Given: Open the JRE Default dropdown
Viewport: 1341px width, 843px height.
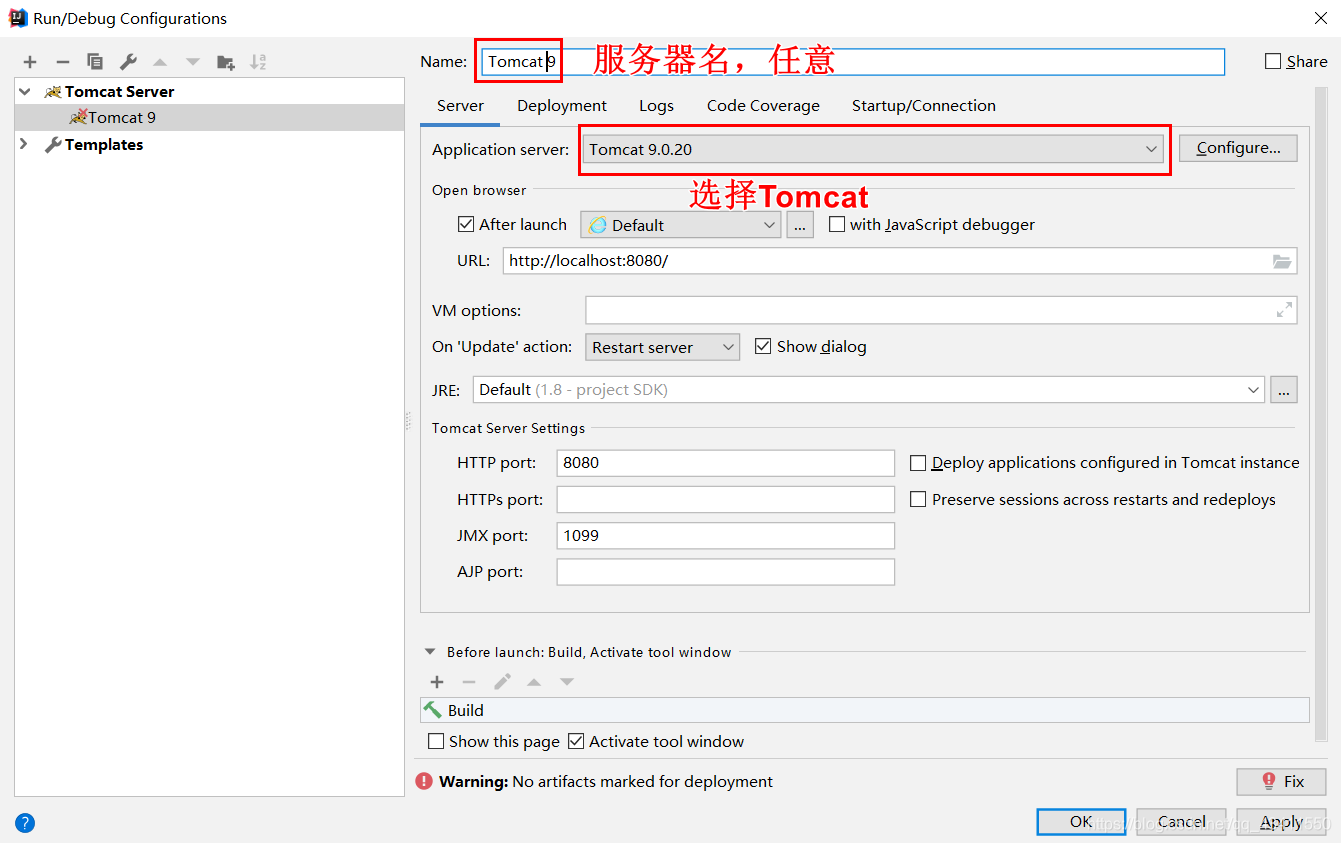Looking at the screenshot, I should pos(869,390).
